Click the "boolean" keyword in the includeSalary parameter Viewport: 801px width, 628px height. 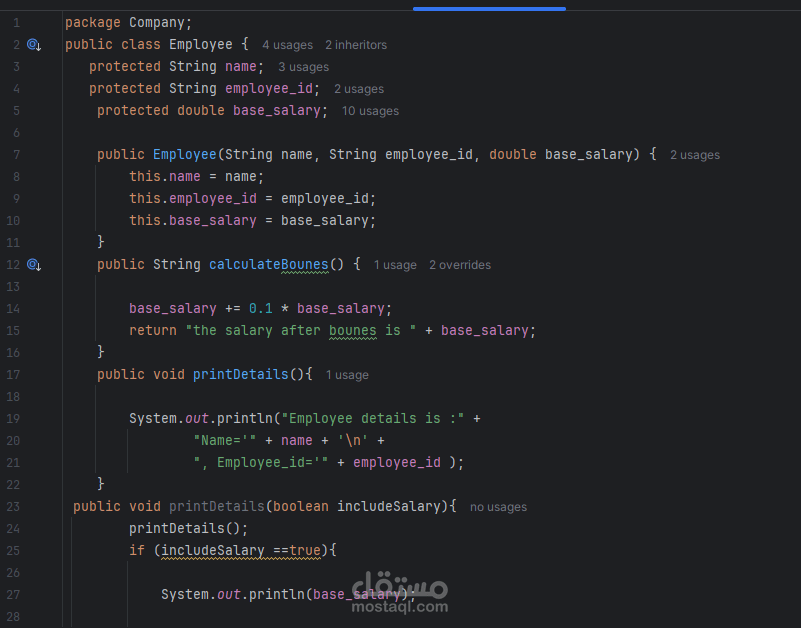pos(300,506)
